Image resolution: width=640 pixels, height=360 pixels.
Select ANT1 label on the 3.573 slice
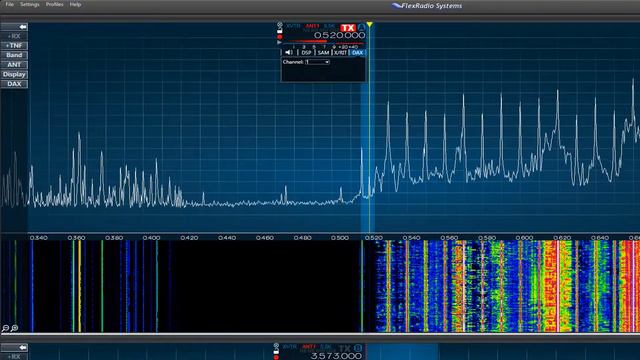pyautogui.click(x=309, y=347)
